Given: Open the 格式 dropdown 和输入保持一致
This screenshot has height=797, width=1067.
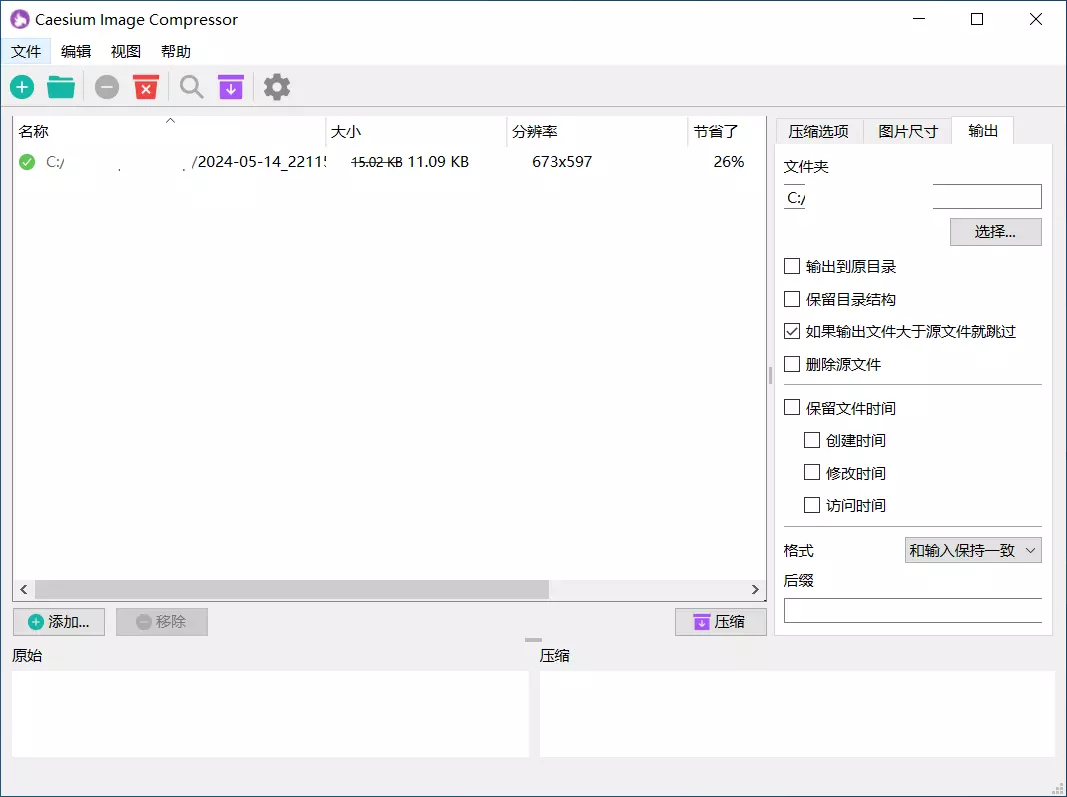Looking at the screenshot, I should (x=972, y=550).
